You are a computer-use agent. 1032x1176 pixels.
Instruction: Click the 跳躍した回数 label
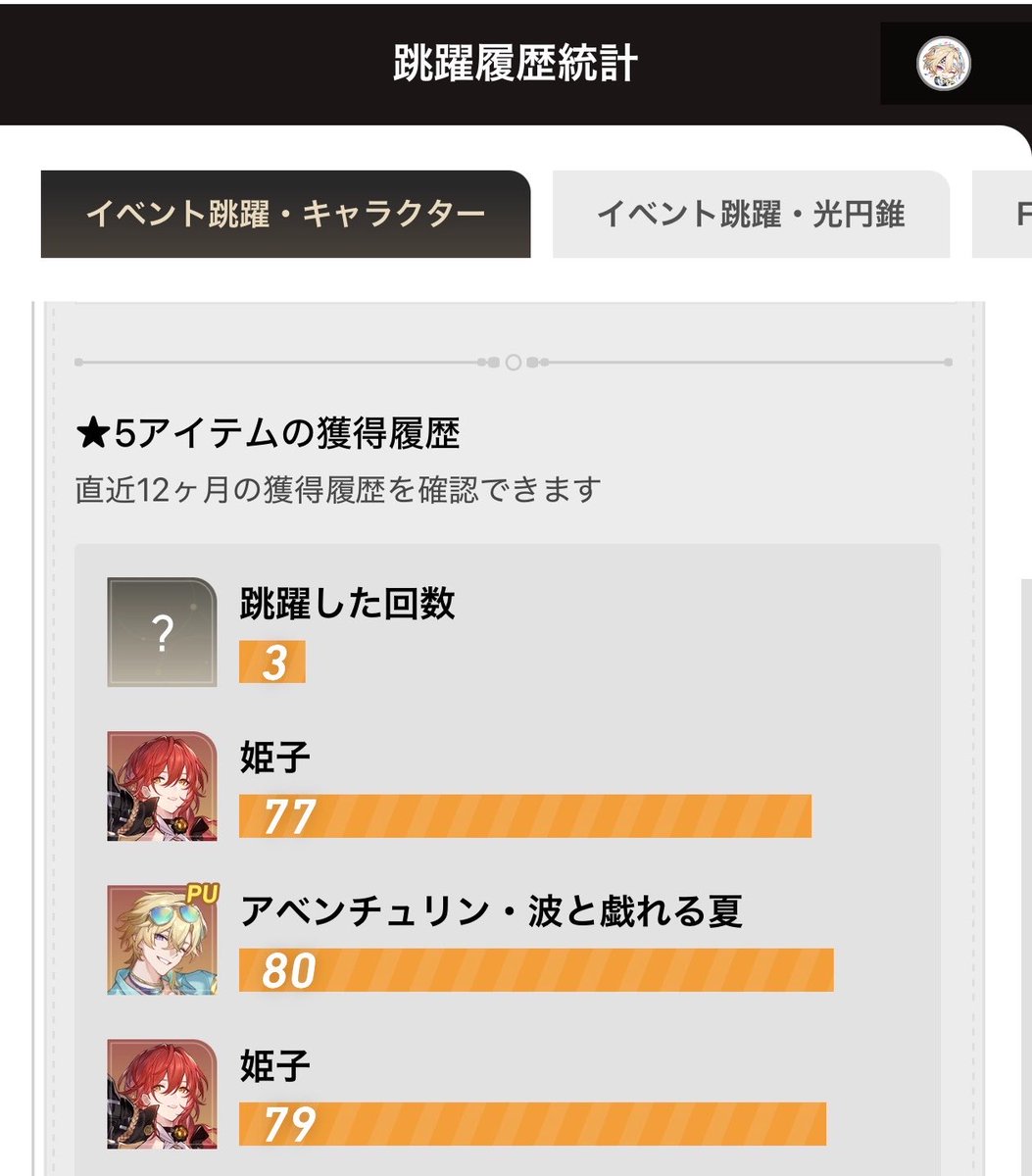click(347, 605)
